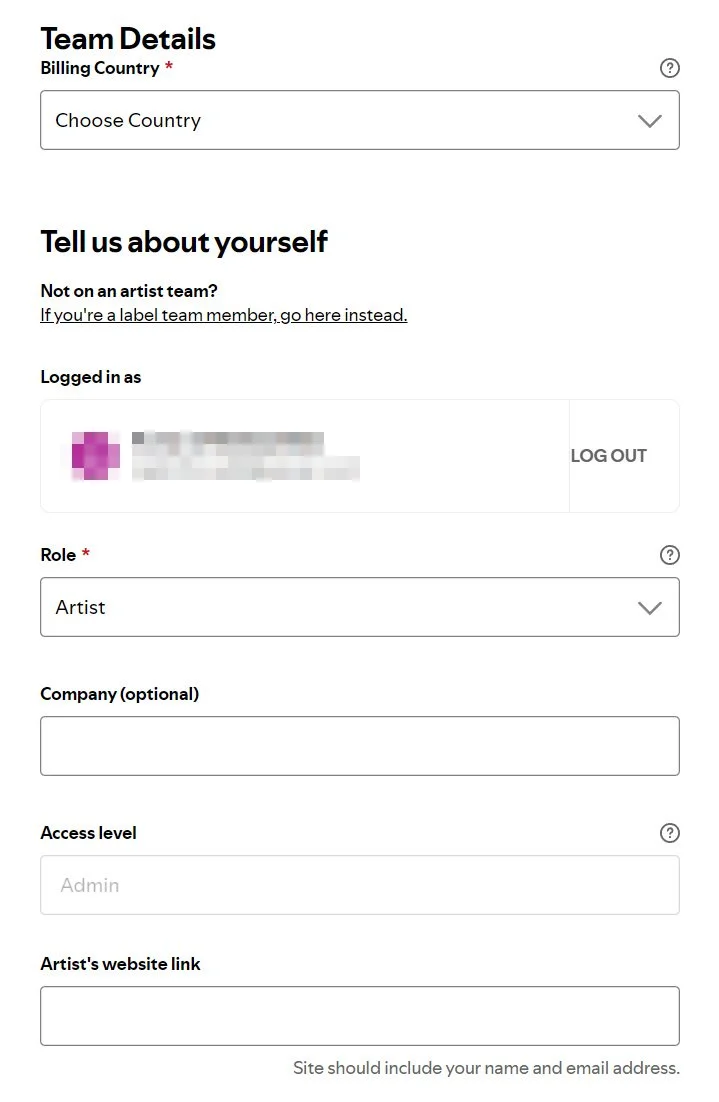Viewport: 719px width, 1102px height.
Task: Log out using the LOG OUT button
Action: pos(609,456)
